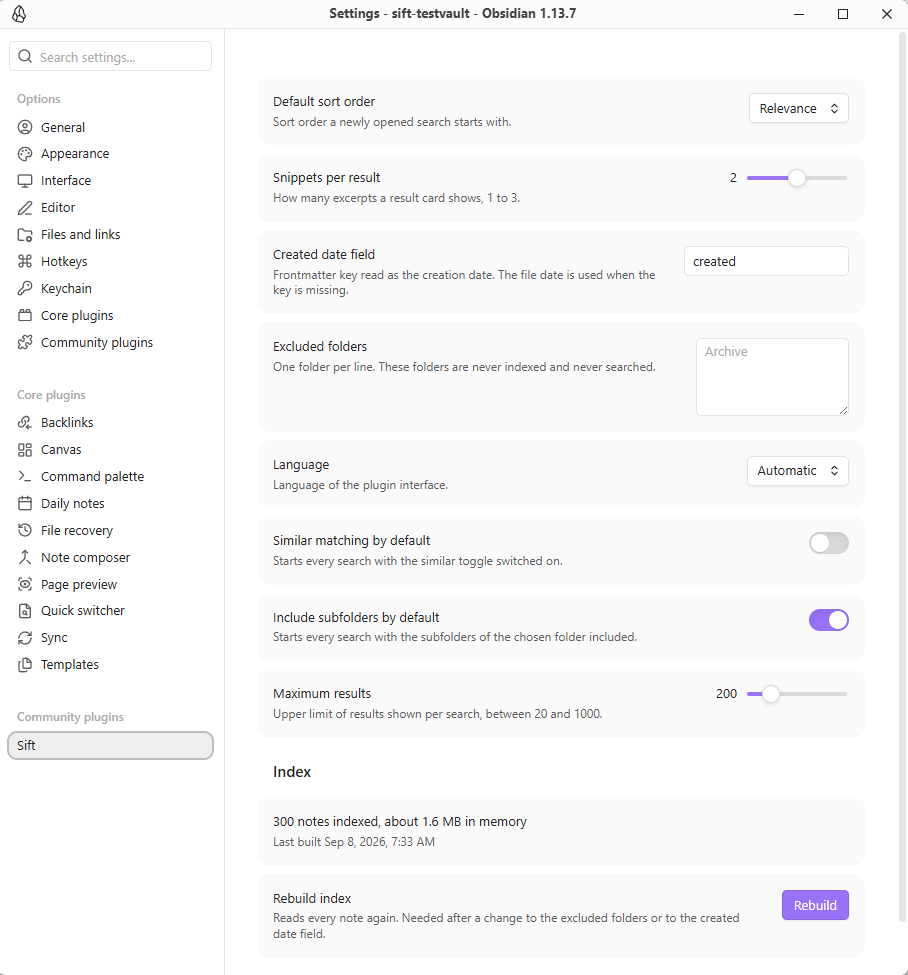Click the Hotkeys command-key icon
908x975 pixels.
coord(25,262)
